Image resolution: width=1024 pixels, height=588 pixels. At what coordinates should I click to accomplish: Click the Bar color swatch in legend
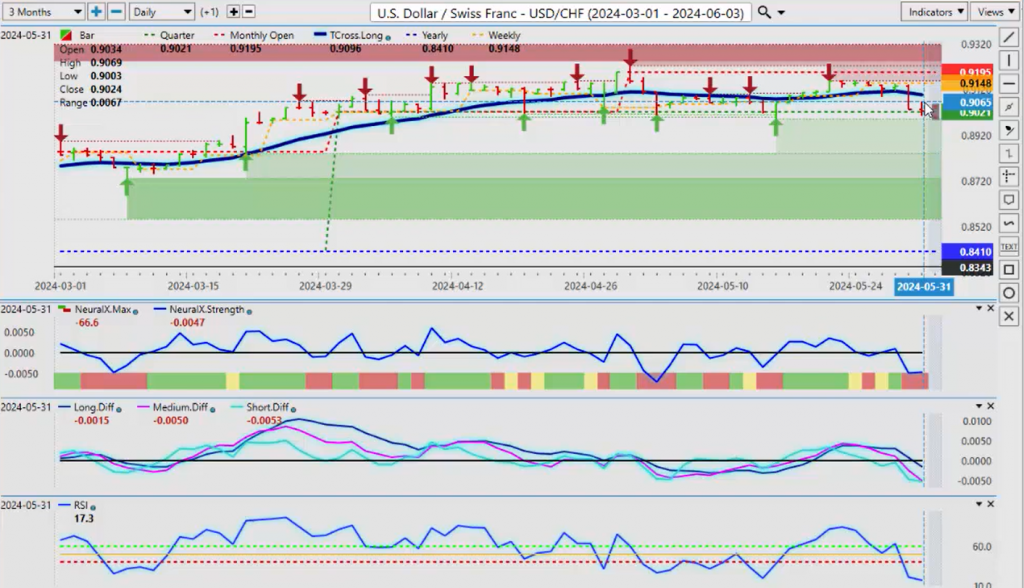pos(65,35)
